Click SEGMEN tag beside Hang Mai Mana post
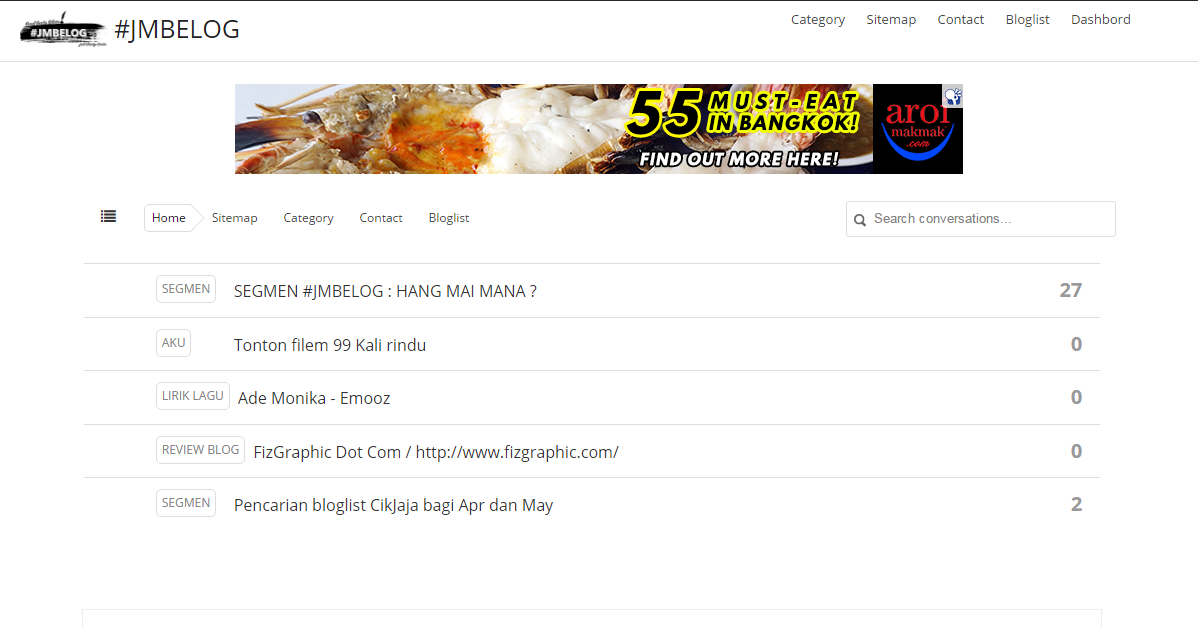The height and width of the screenshot is (628, 1198). [186, 289]
